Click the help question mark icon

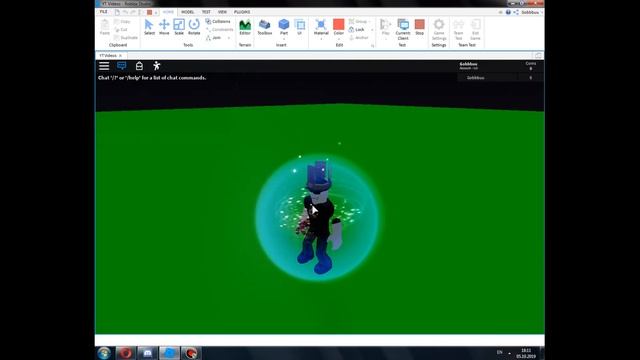[x=508, y=12]
